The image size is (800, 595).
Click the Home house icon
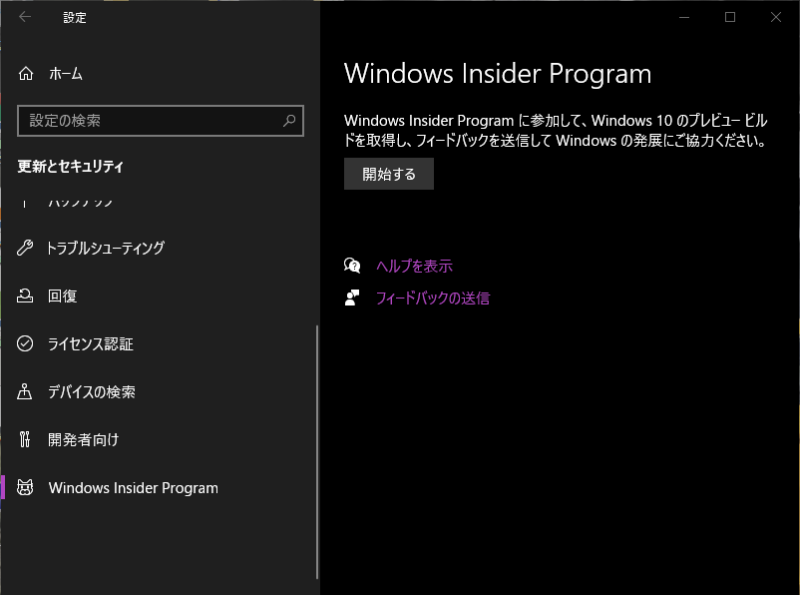coord(26,74)
